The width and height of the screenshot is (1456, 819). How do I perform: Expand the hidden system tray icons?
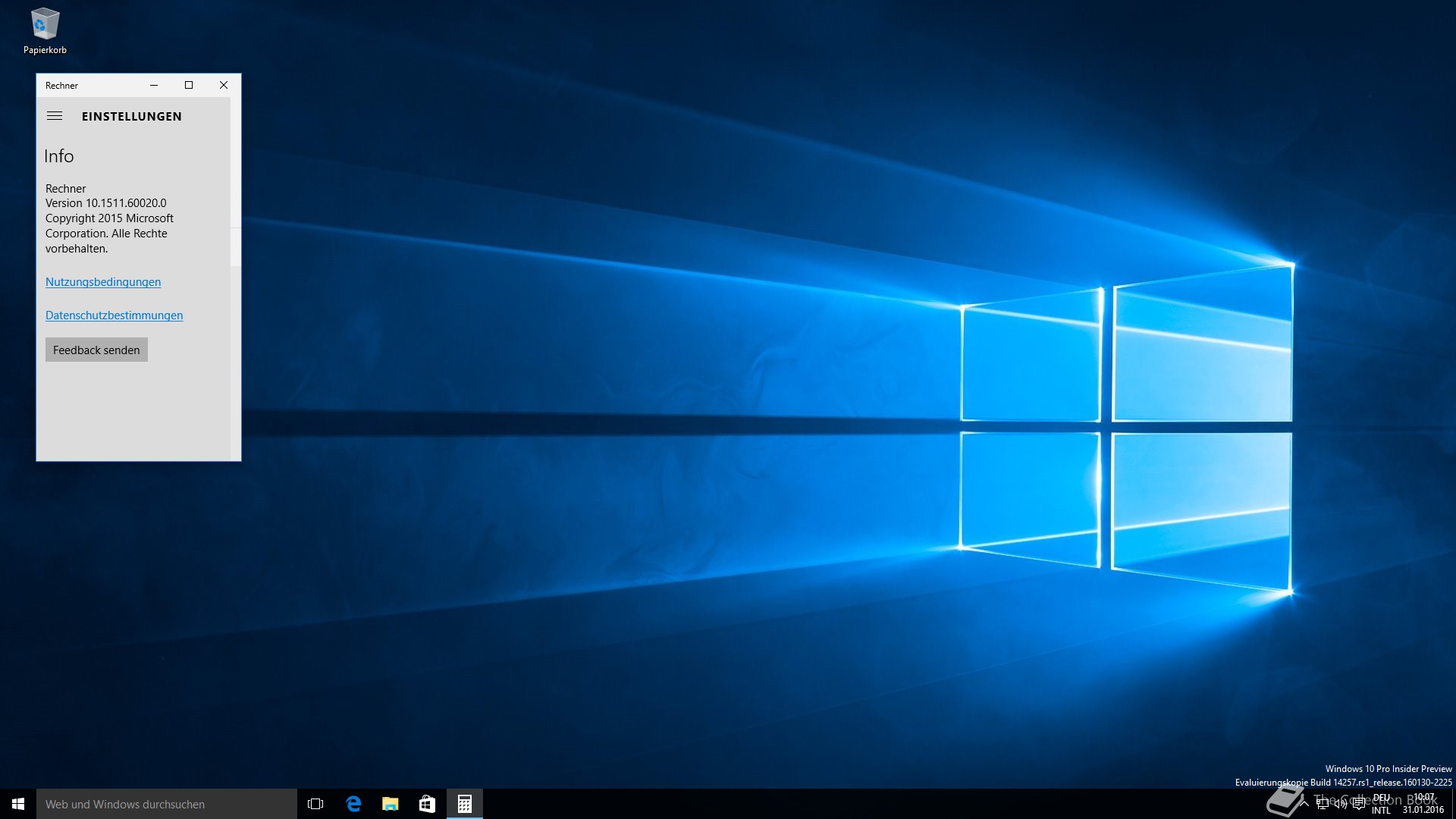[1304, 804]
